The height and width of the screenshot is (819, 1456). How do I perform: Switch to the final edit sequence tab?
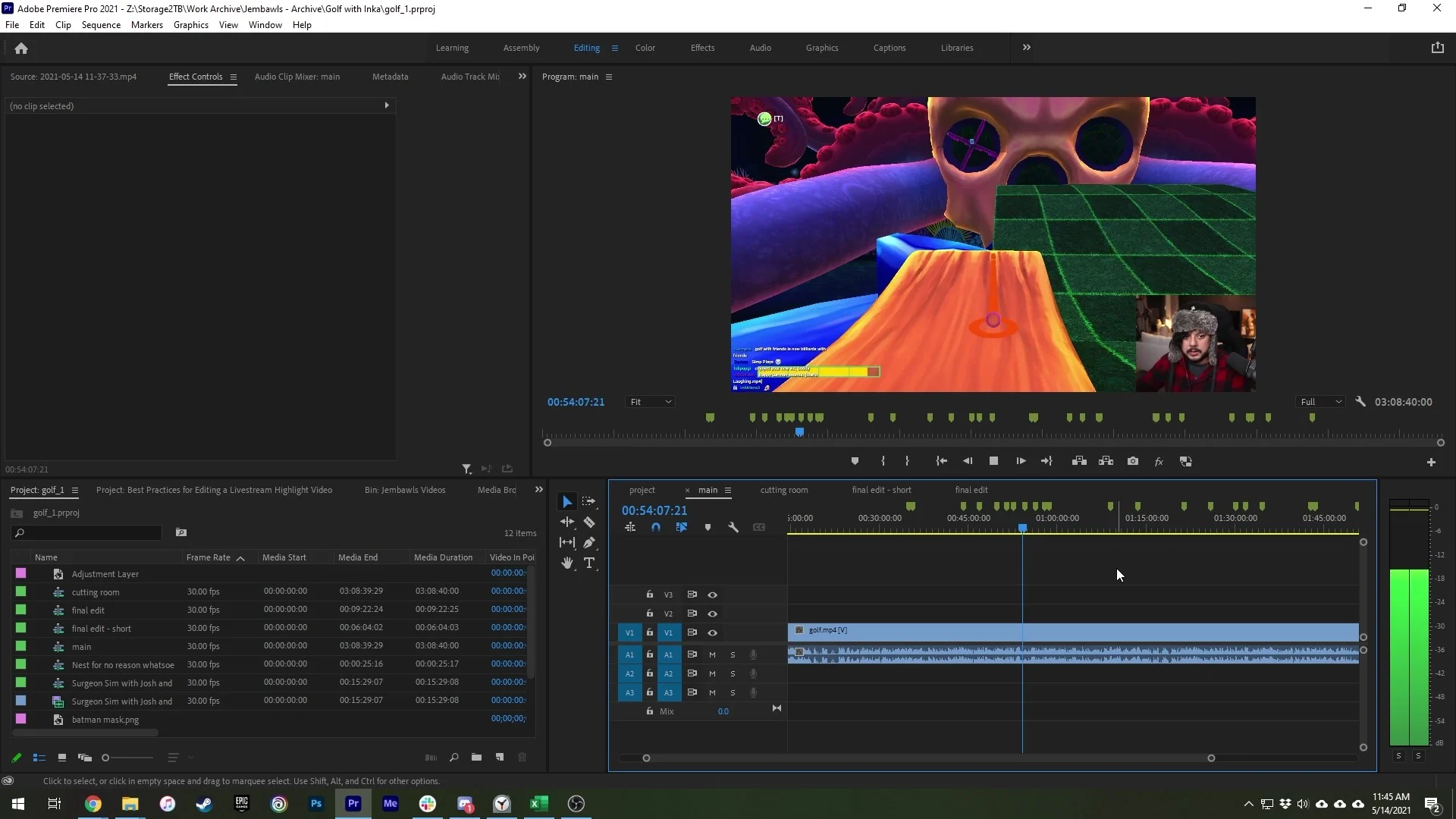pos(971,490)
